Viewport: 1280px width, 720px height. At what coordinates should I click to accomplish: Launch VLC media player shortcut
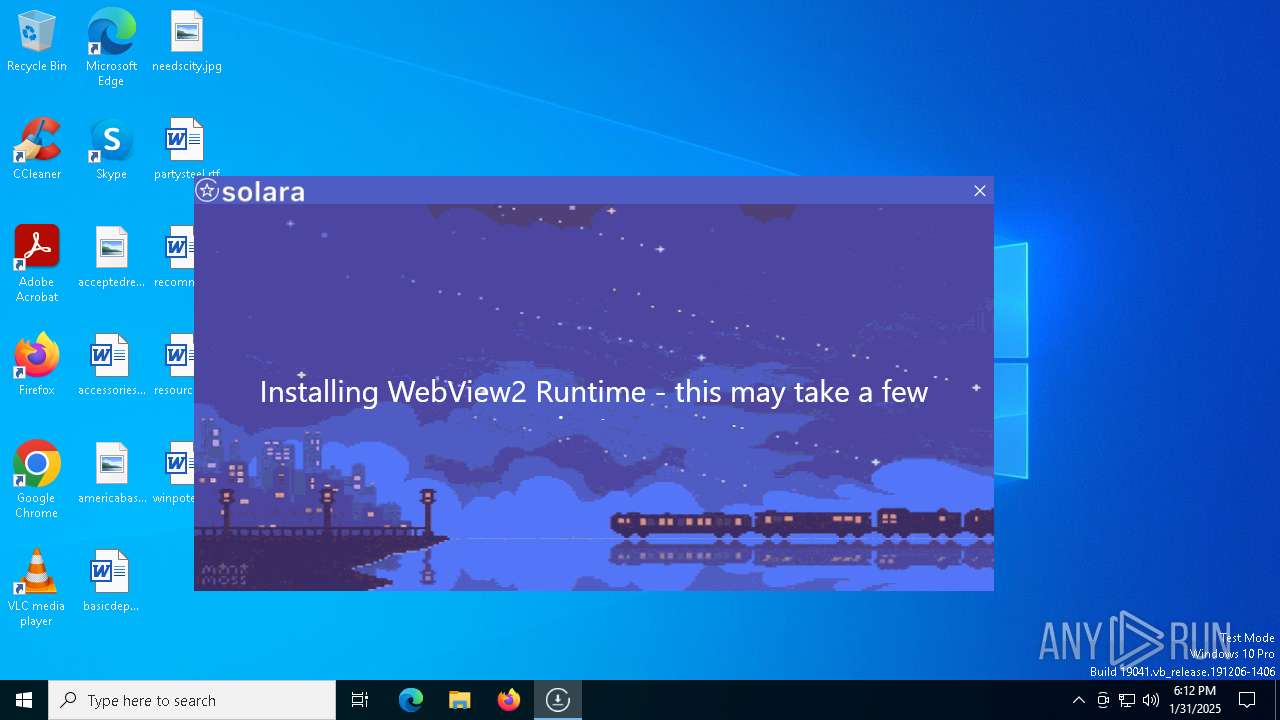tap(37, 588)
